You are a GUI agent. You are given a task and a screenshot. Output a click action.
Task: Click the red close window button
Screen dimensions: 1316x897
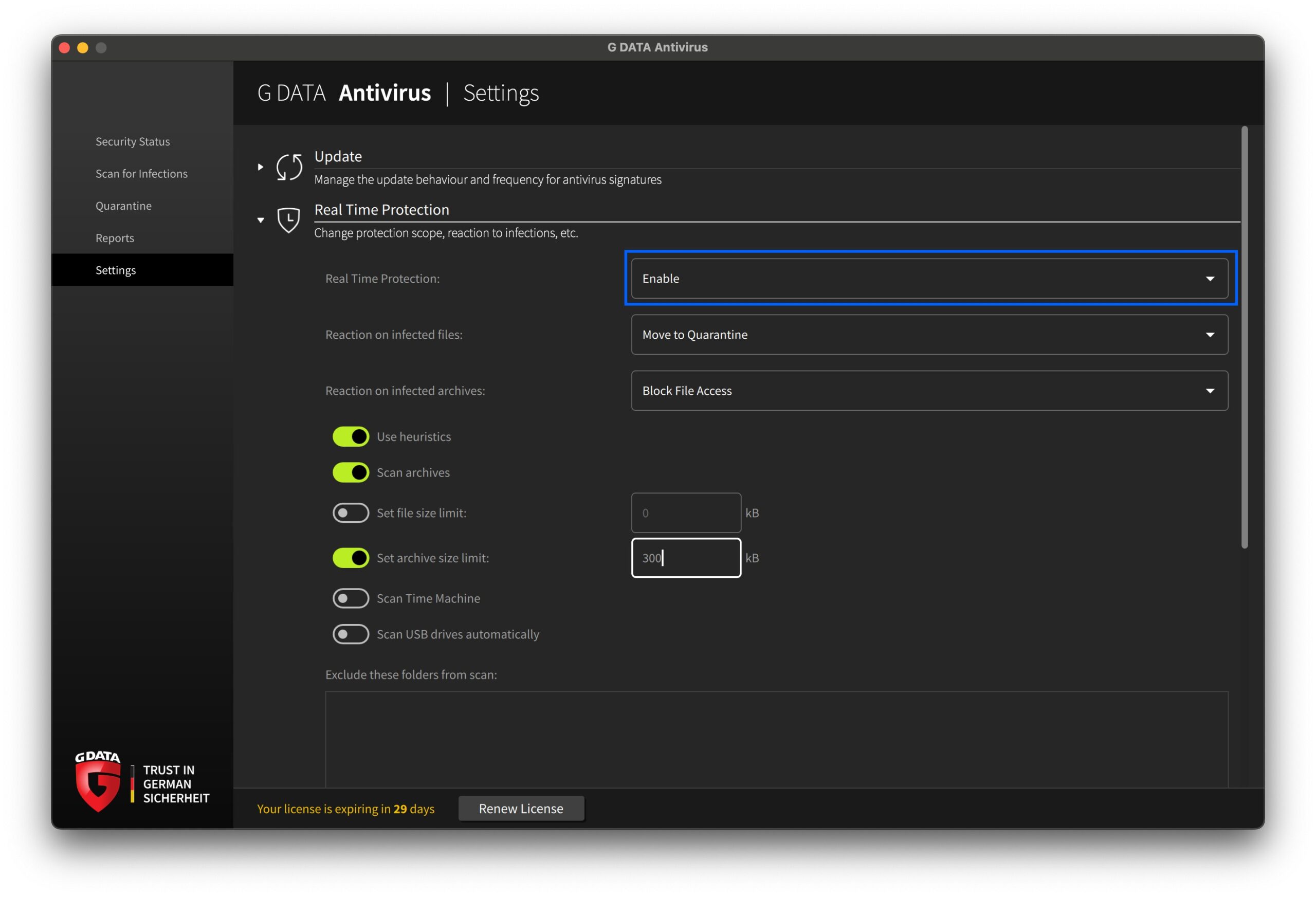[x=65, y=48]
